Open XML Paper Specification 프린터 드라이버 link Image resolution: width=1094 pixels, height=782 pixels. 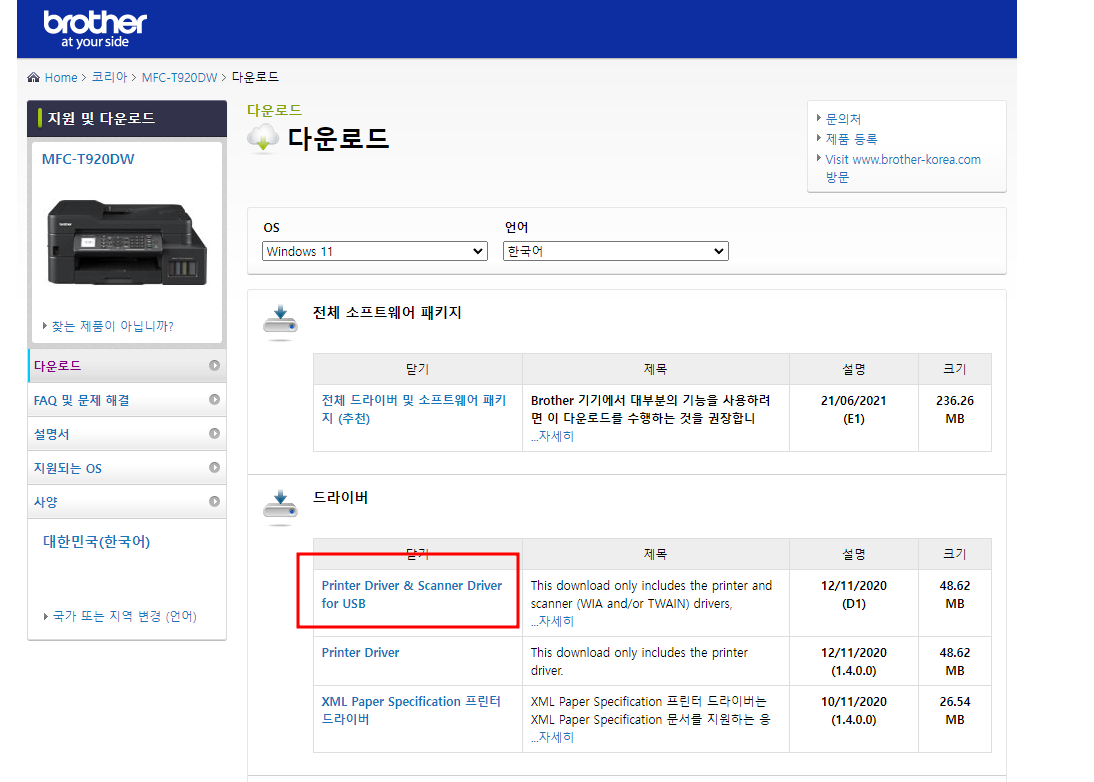(412, 710)
